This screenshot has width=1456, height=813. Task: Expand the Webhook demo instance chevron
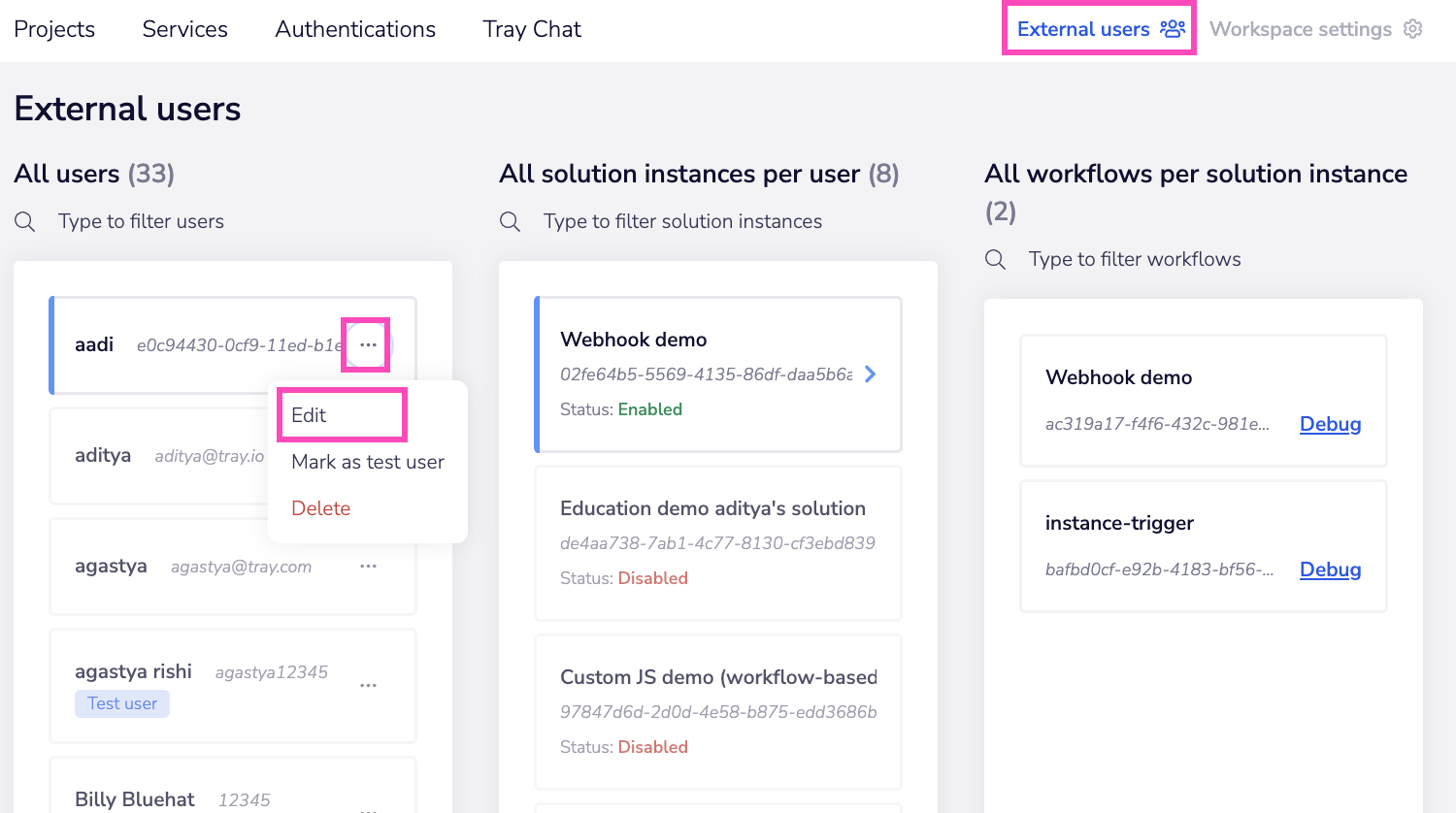871,374
